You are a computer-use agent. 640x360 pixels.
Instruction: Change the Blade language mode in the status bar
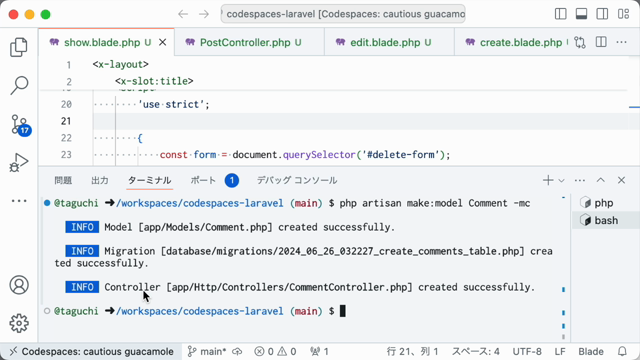tap(591, 351)
